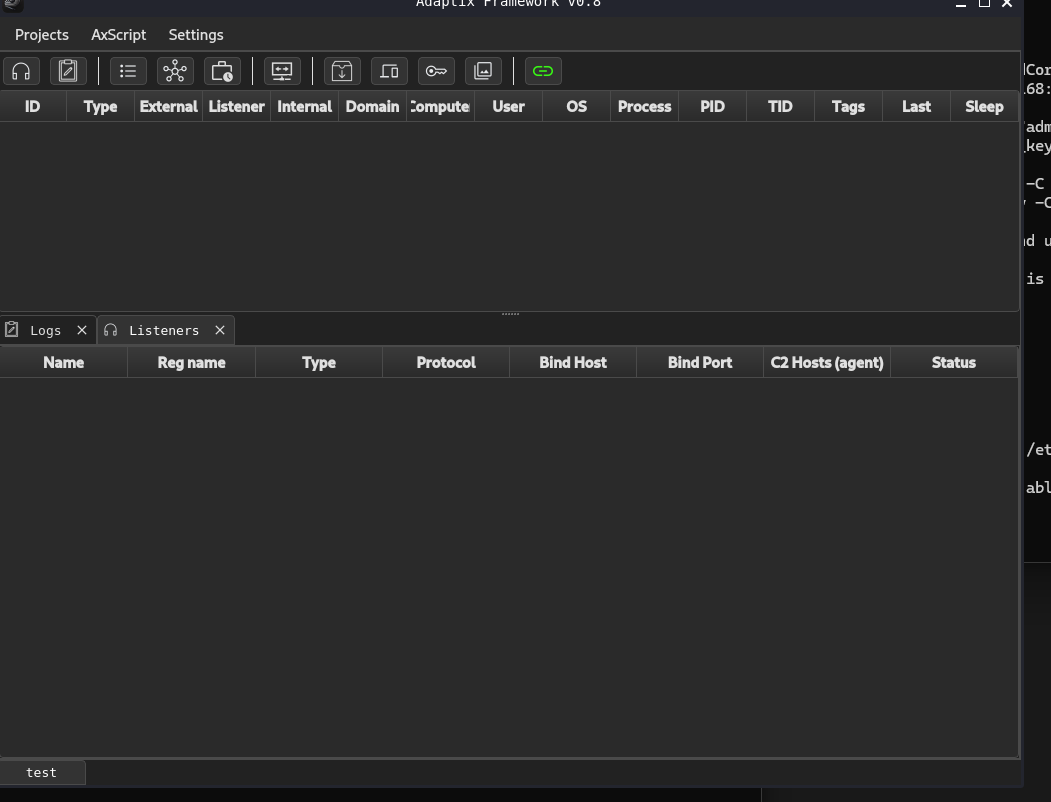Screen dimensions: 1051x802
Task: Switch to the Logs tab
Action: [x=45, y=330]
